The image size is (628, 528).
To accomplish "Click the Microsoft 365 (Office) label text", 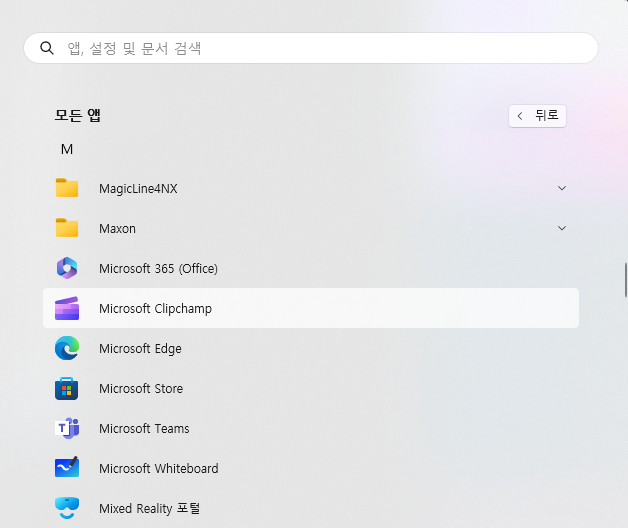I will 158,268.
